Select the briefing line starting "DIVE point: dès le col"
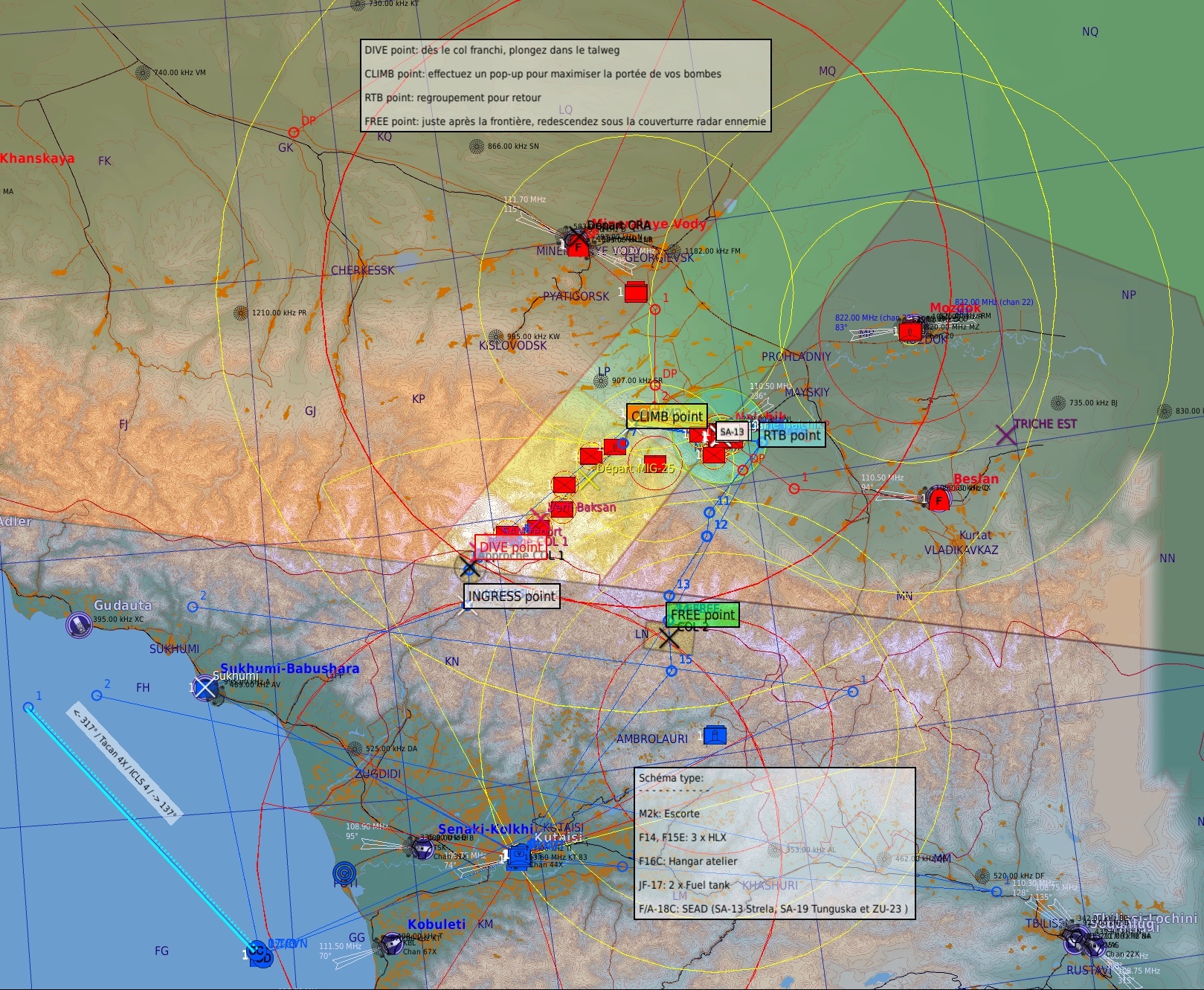 [492, 50]
